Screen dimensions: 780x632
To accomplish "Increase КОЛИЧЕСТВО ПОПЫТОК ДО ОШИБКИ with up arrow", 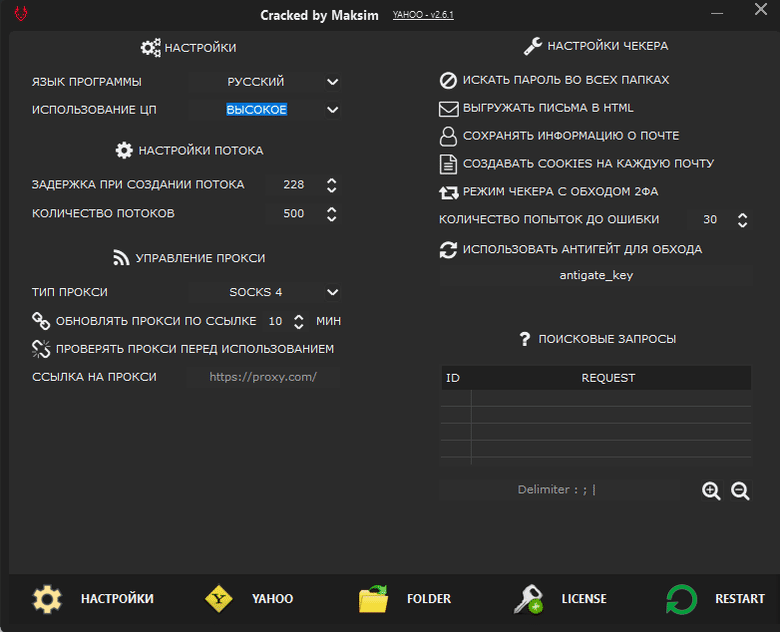I will point(742,216).
